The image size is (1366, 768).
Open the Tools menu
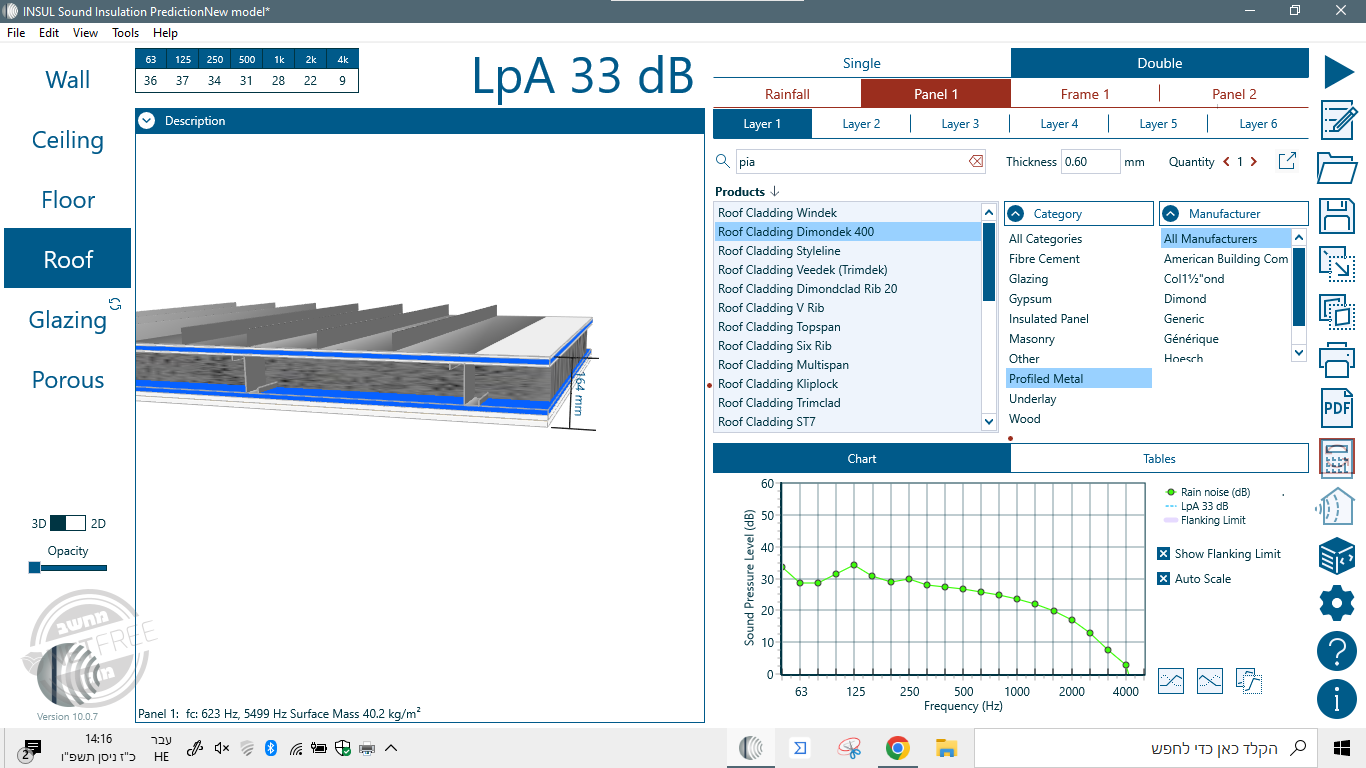pos(125,33)
